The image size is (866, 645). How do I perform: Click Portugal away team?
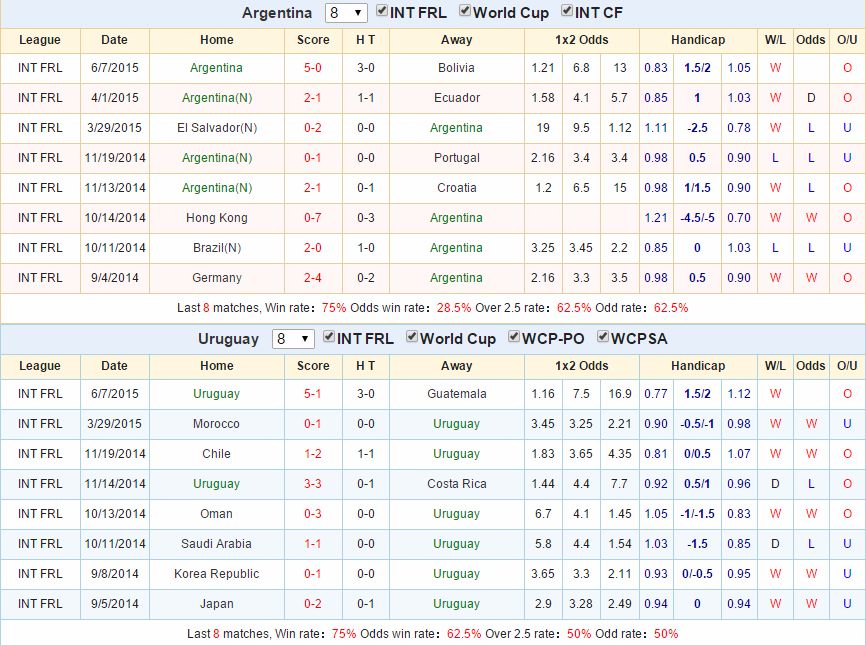click(456, 158)
